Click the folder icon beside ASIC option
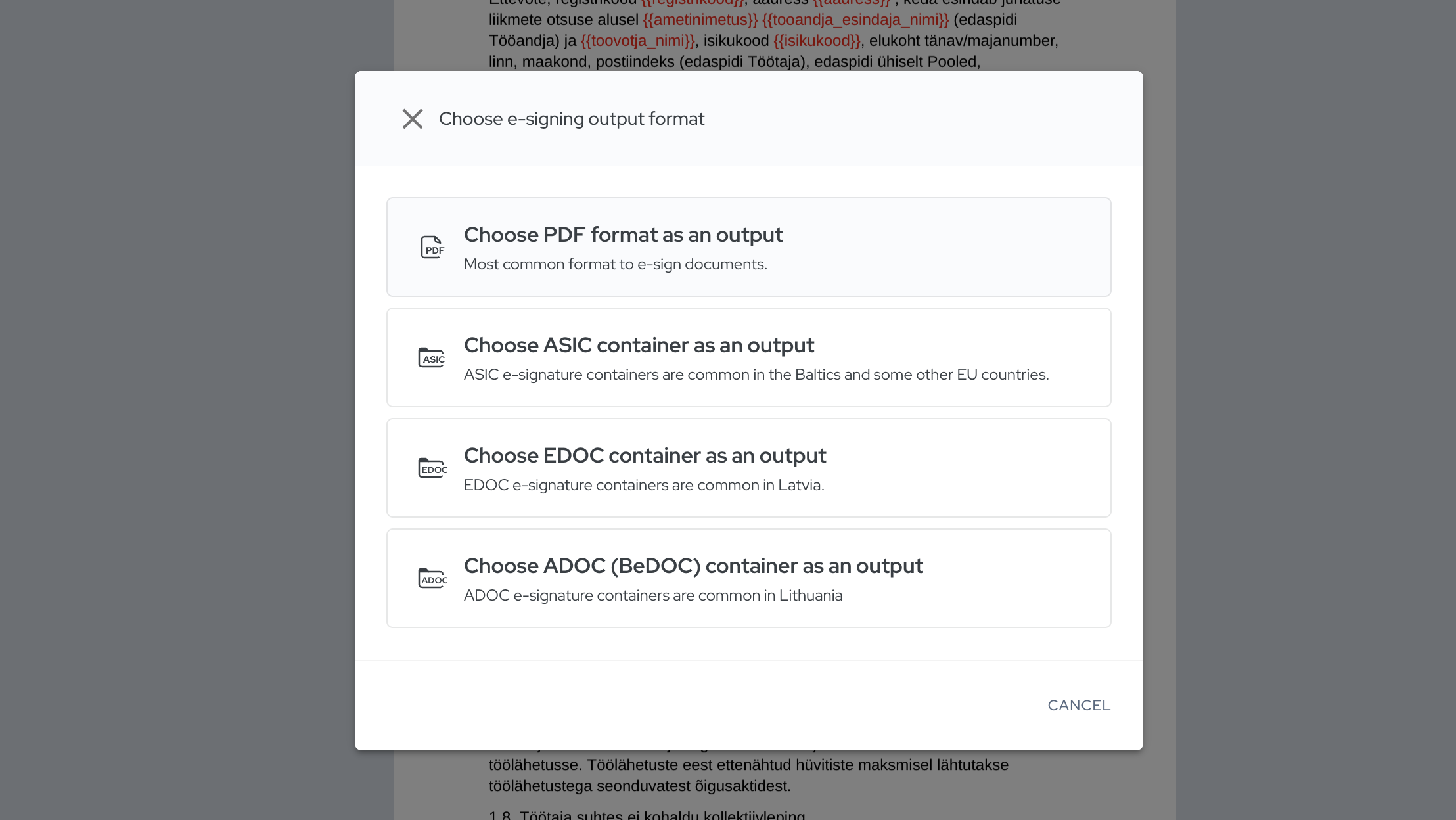This screenshot has height=820, width=1456. [x=432, y=357]
